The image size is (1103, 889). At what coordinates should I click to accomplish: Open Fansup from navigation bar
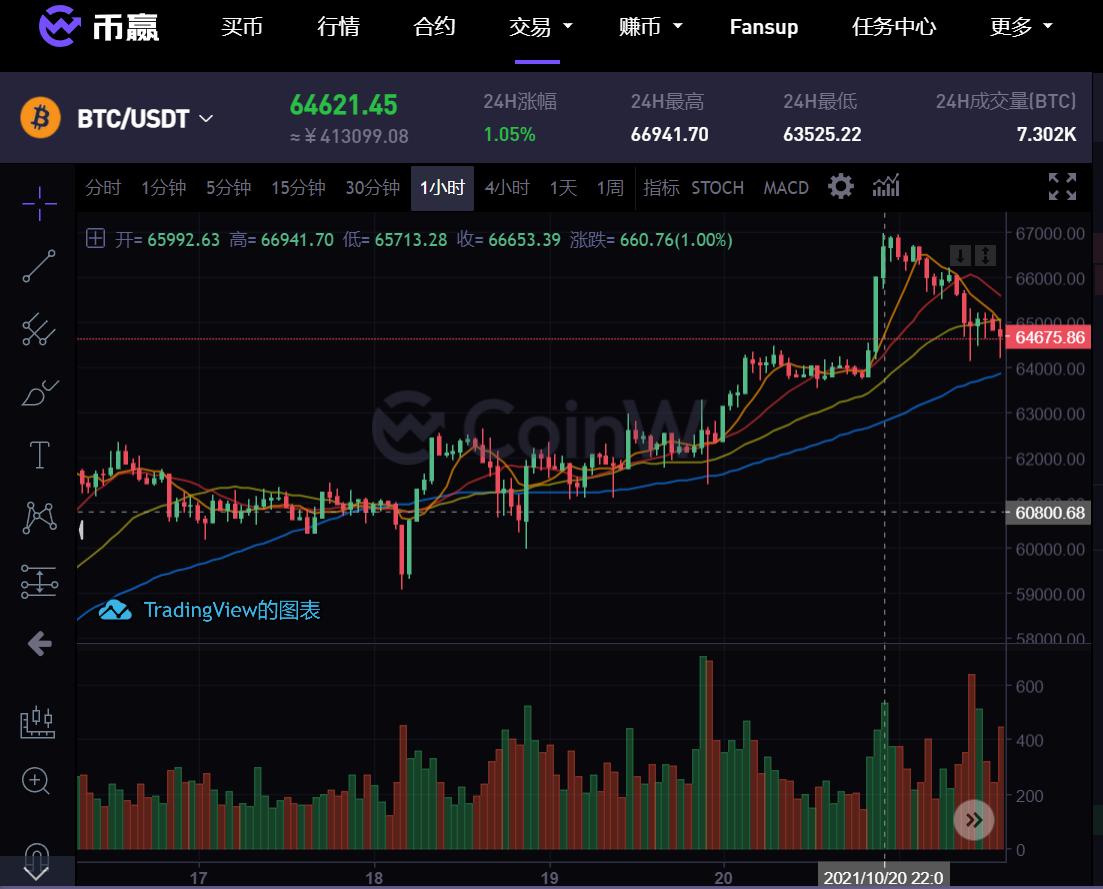point(764,27)
